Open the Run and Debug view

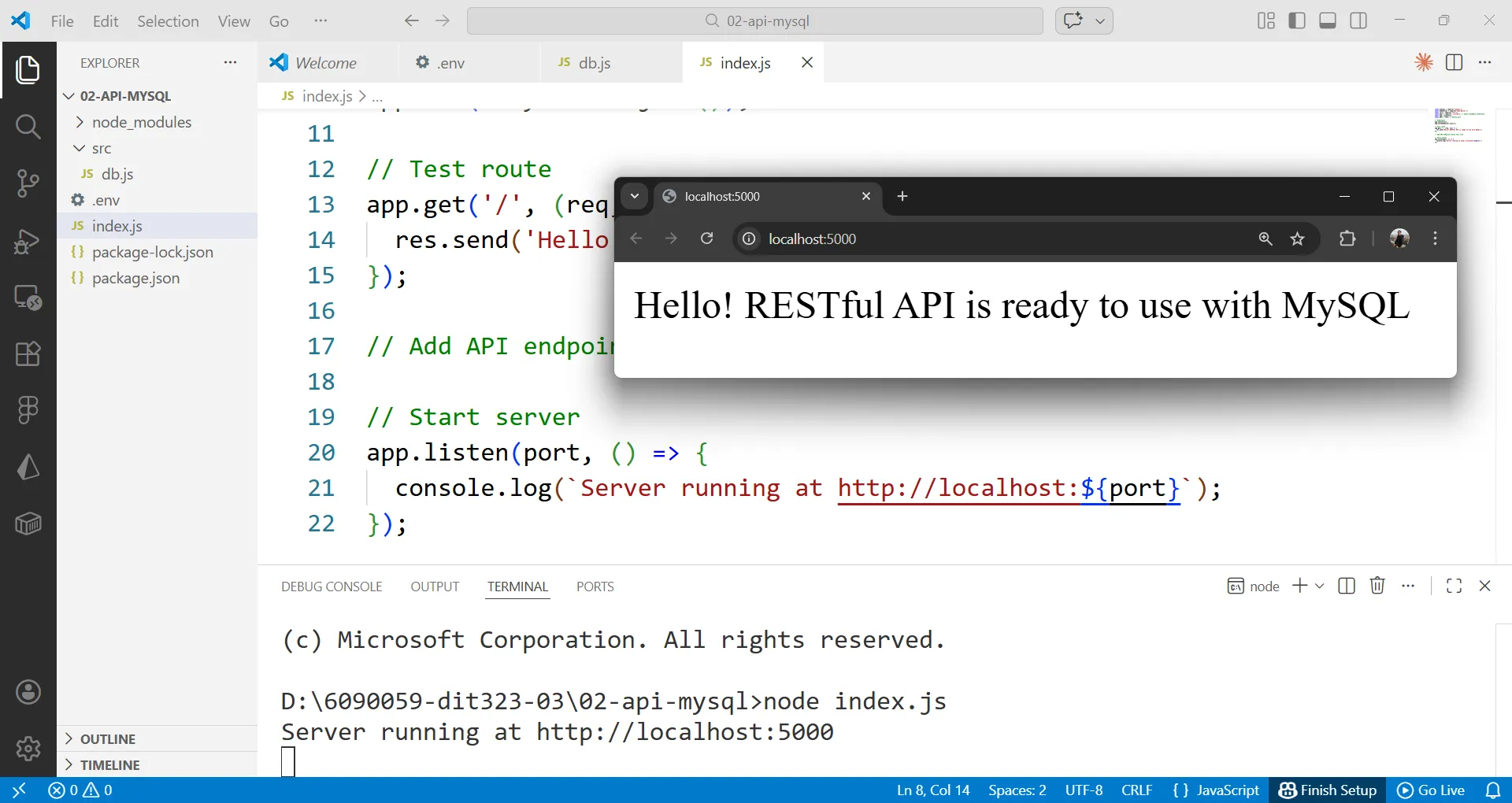point(28,242)
